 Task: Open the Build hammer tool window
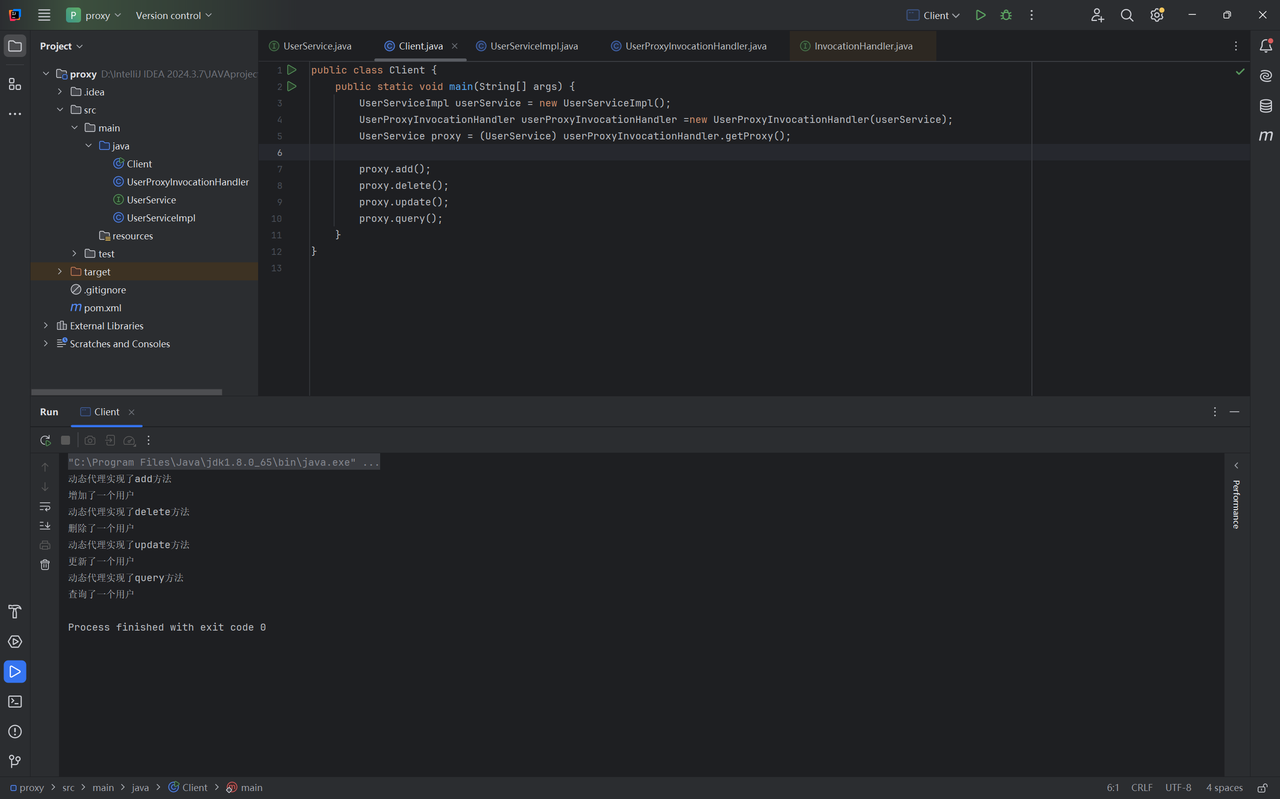pyautogui.click(x=15, y=612)
